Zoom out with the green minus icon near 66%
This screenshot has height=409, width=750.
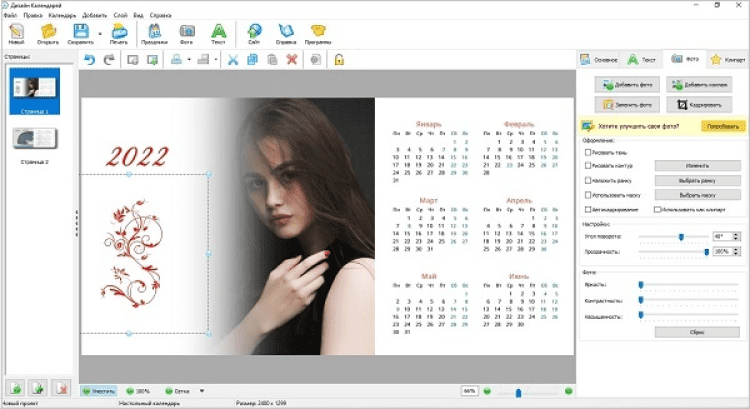coord(487,391)
